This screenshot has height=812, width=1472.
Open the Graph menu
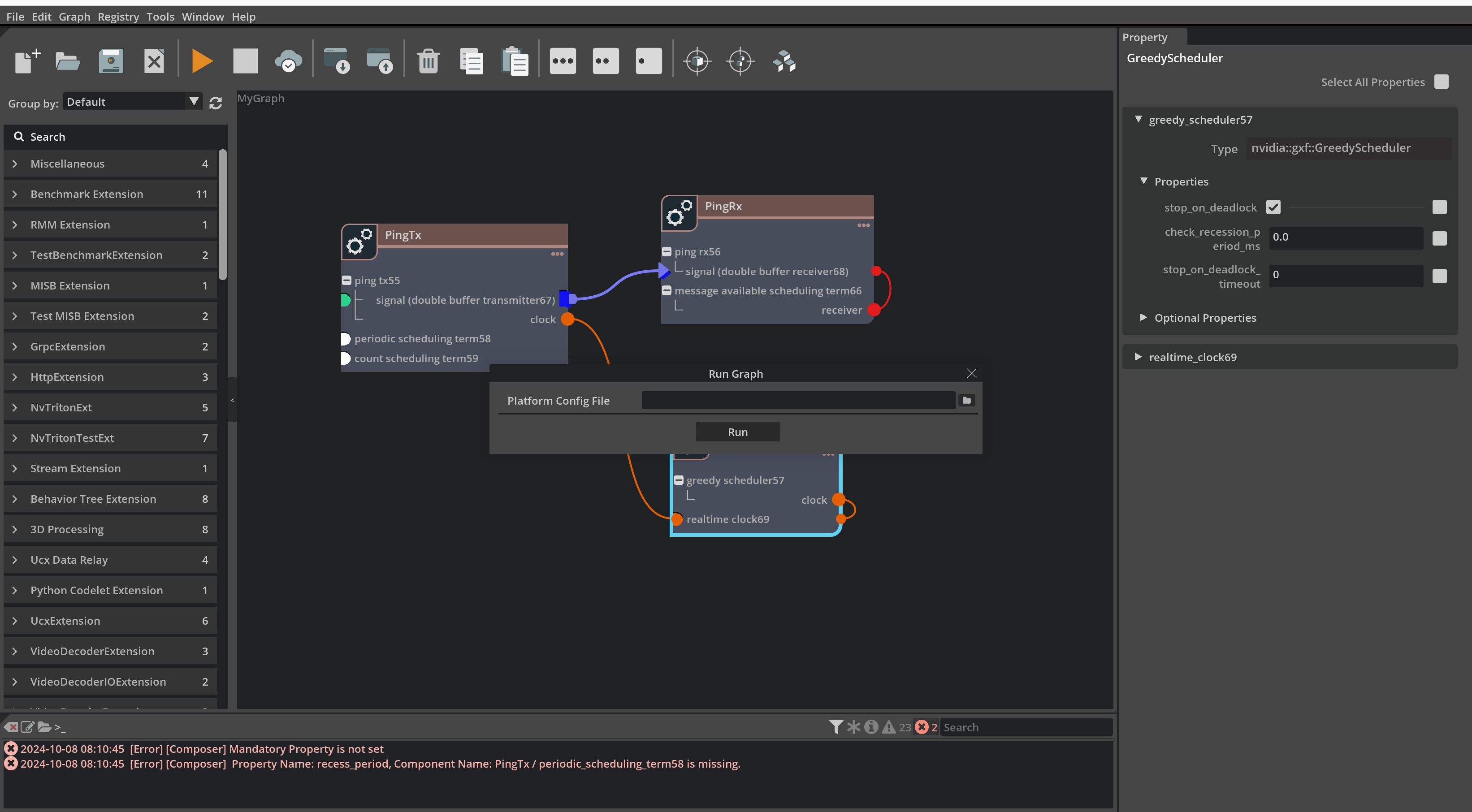coord(74,17)
